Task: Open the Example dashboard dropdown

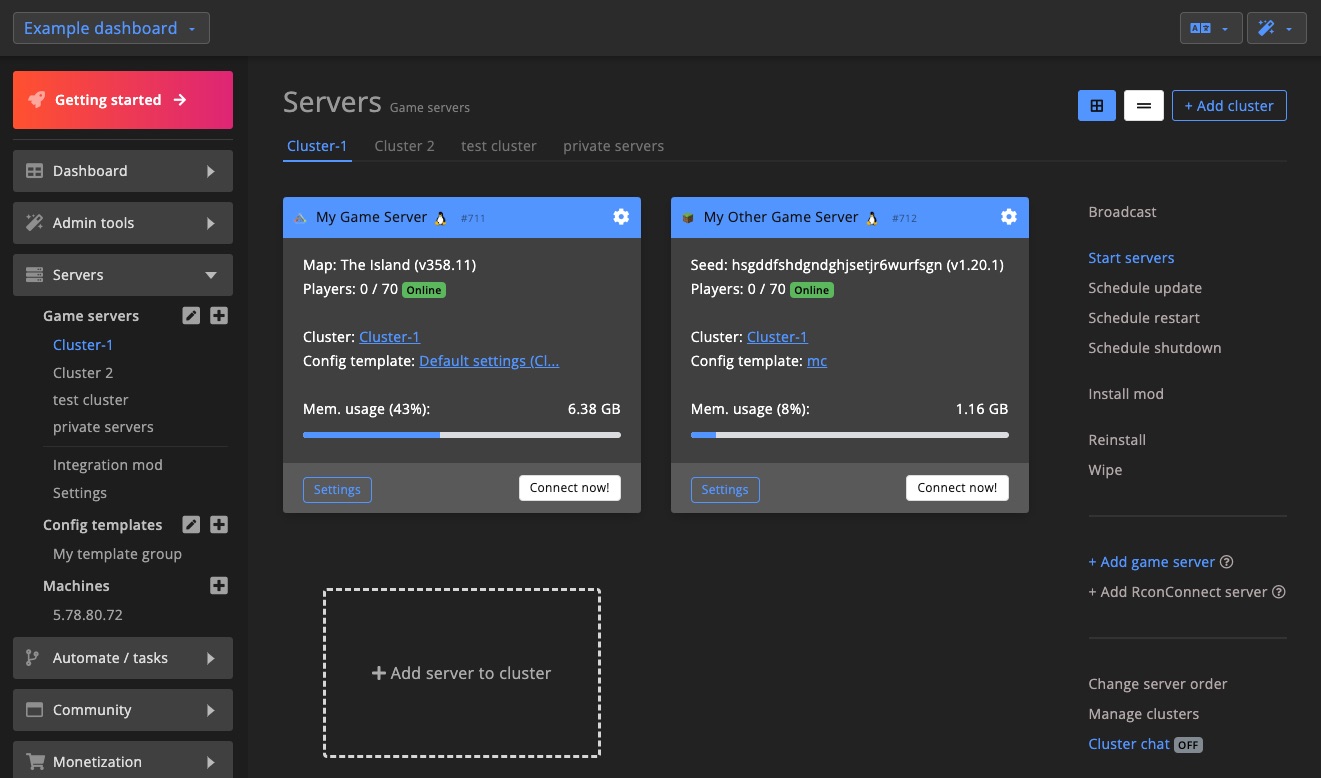Action: (111, 28)
